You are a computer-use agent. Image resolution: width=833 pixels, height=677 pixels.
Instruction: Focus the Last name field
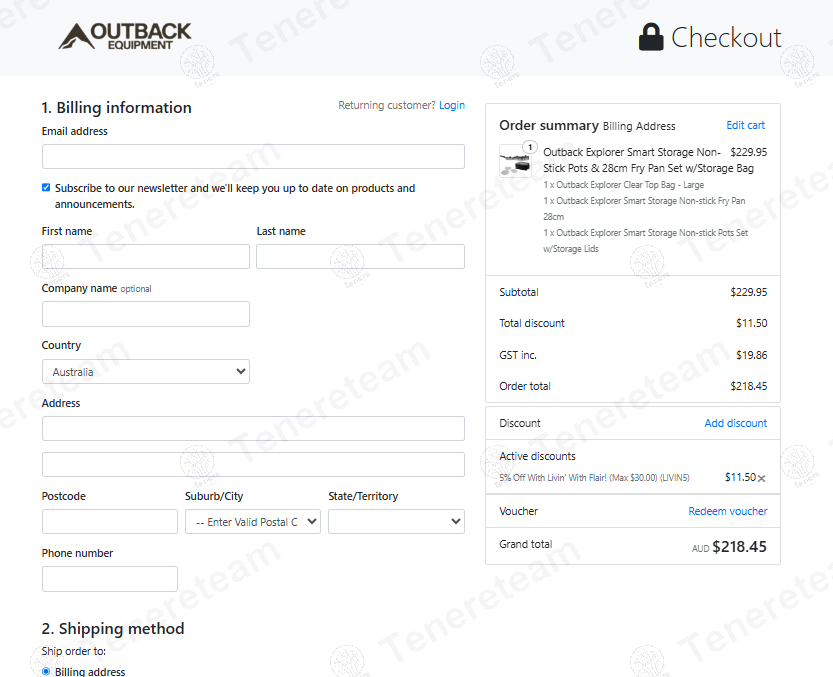click(360, 256)
